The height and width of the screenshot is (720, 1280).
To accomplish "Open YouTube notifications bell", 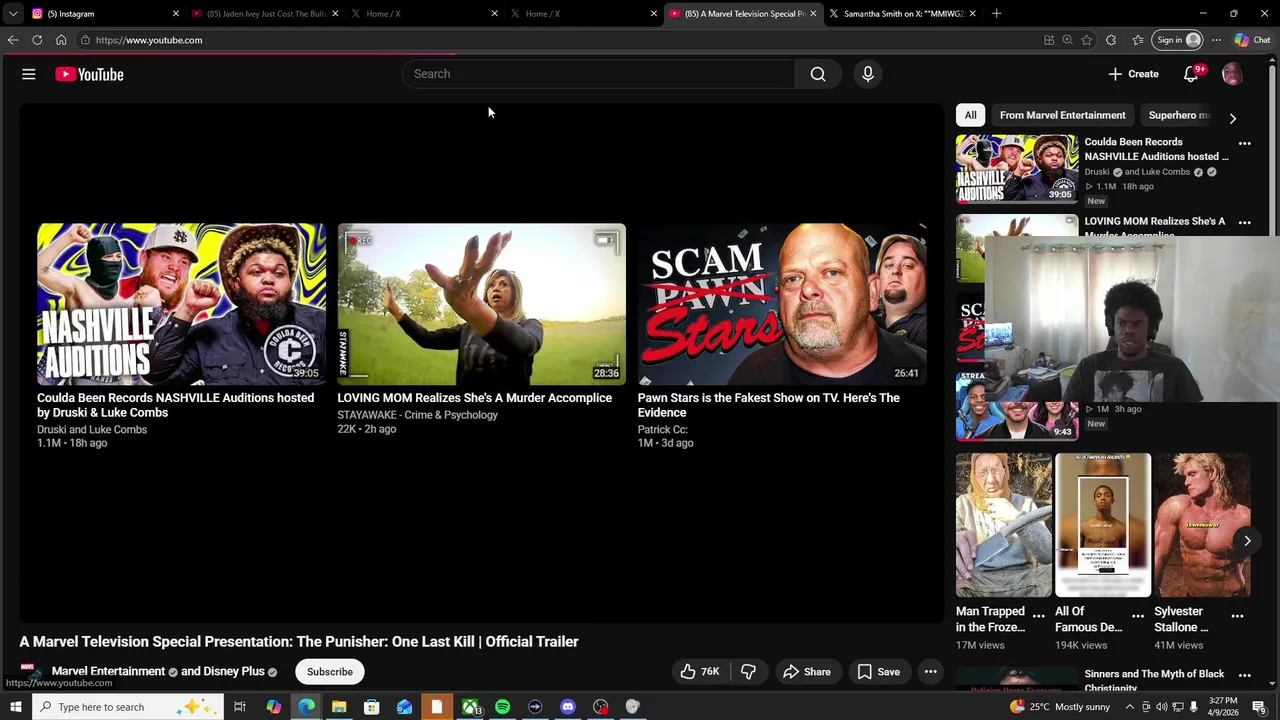I will pos(1191,74).
